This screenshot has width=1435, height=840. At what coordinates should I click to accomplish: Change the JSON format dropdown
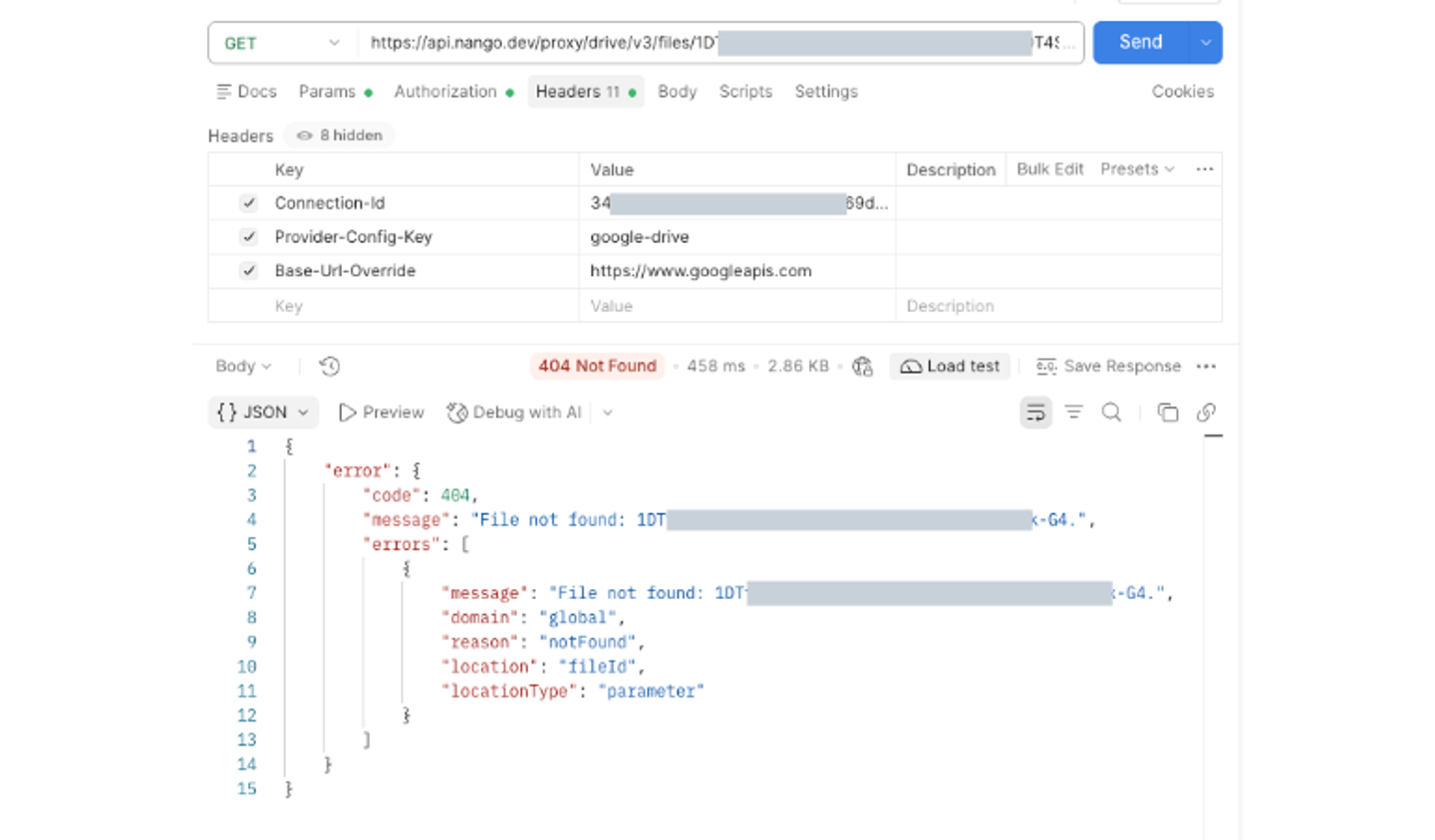263,413
